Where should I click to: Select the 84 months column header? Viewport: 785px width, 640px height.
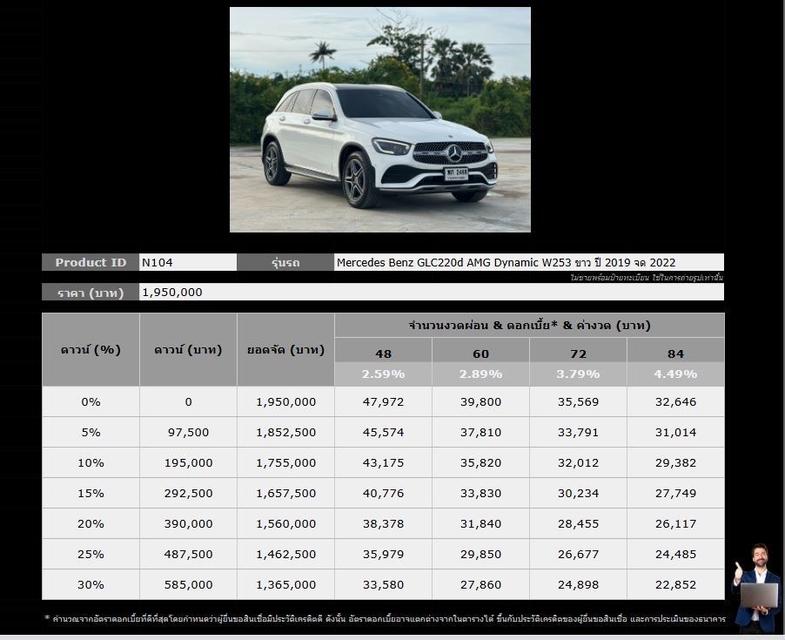pos(675,353)
